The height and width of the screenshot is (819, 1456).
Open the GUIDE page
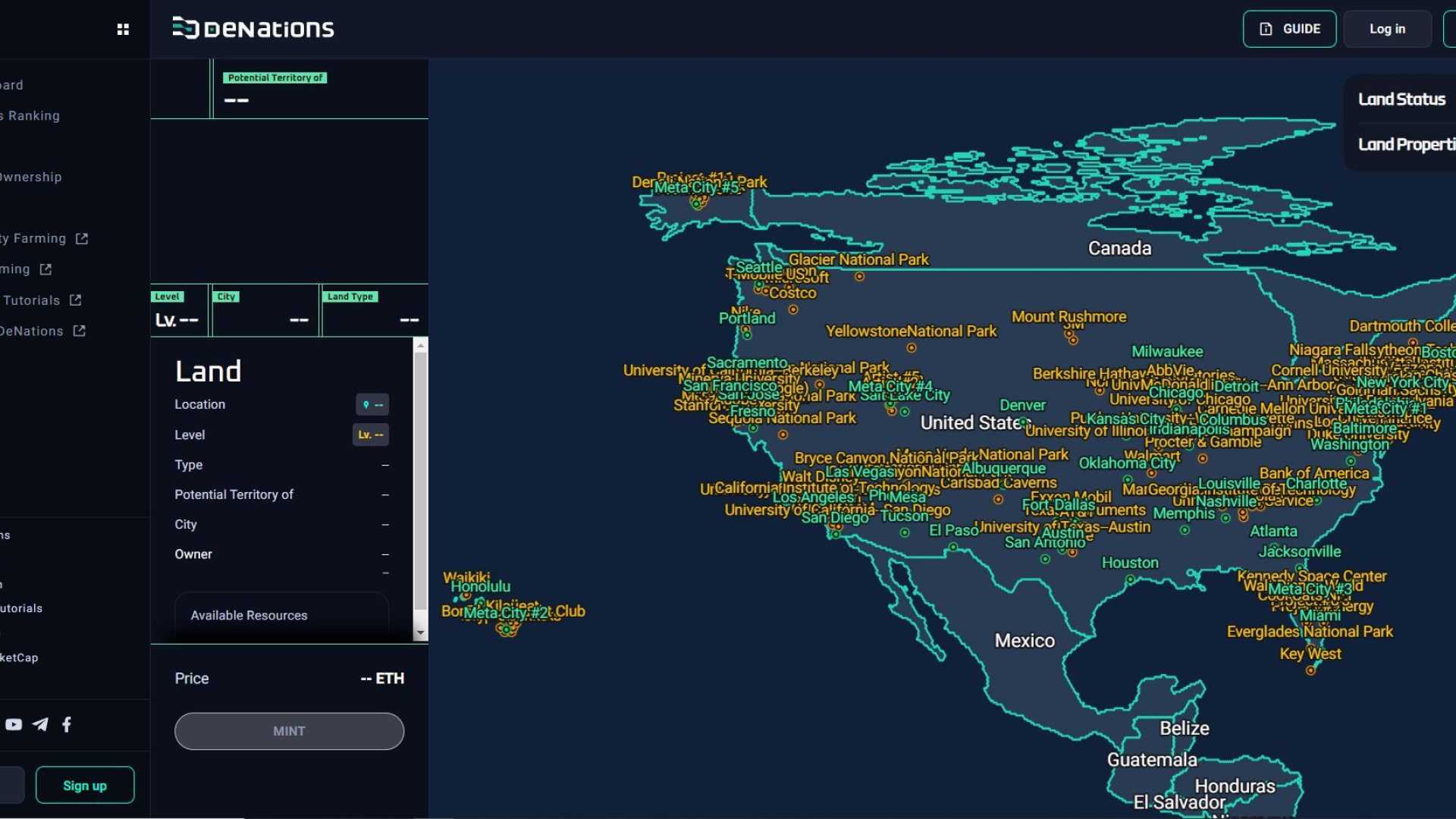(x=1289, y=29)
